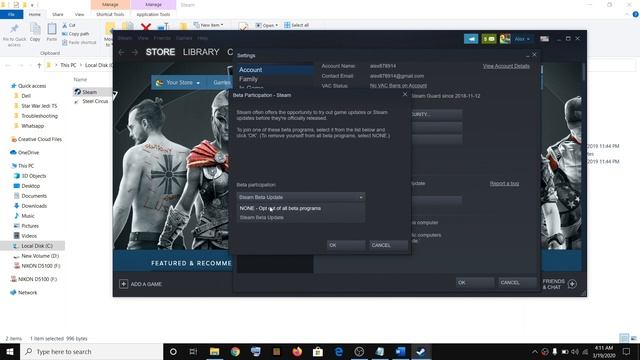Go forward with Steam's forward arrow
The height and width of the screenshot is (360, 640).
click(x=135, y=52)
